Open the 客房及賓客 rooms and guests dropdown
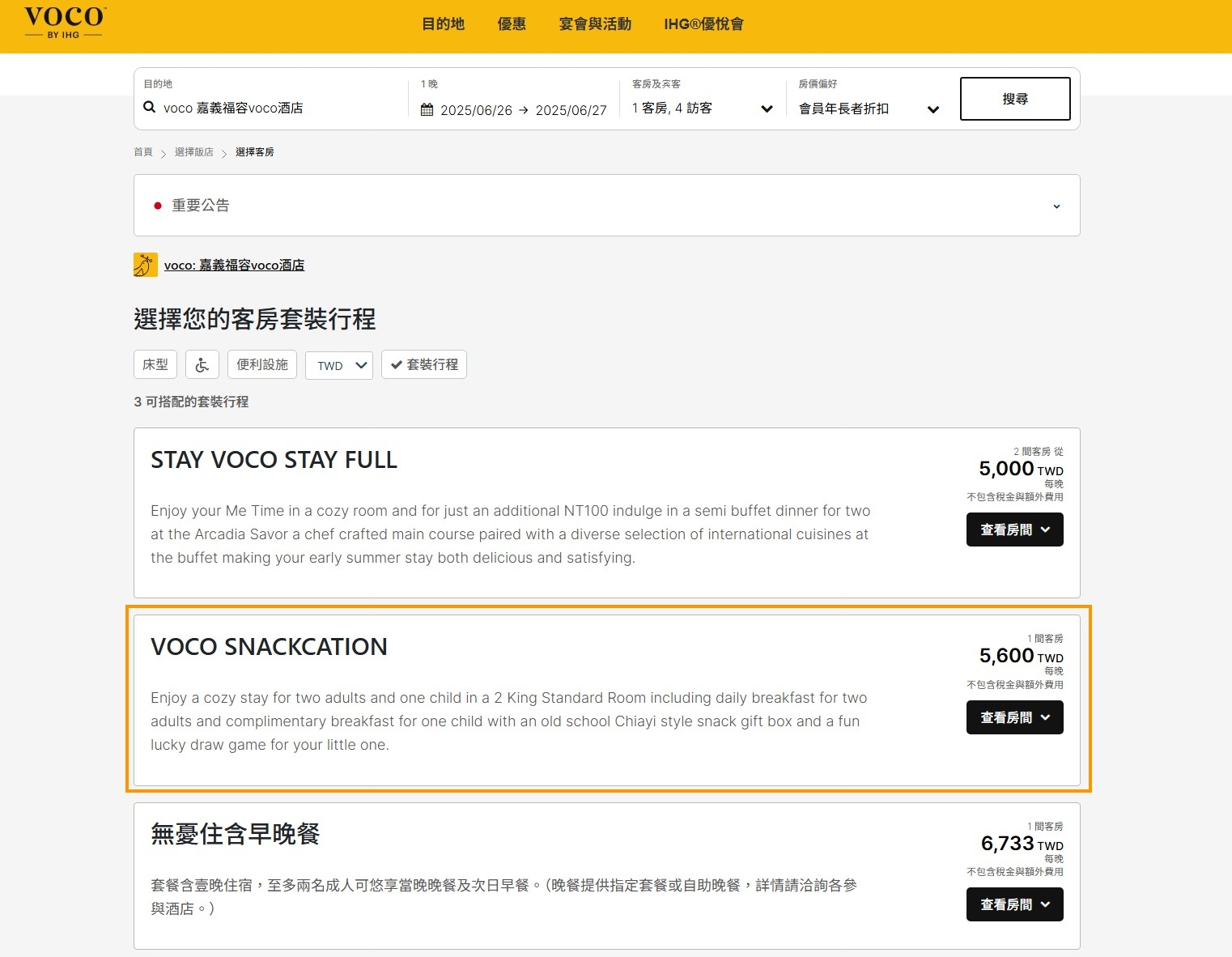 [703, 108]
